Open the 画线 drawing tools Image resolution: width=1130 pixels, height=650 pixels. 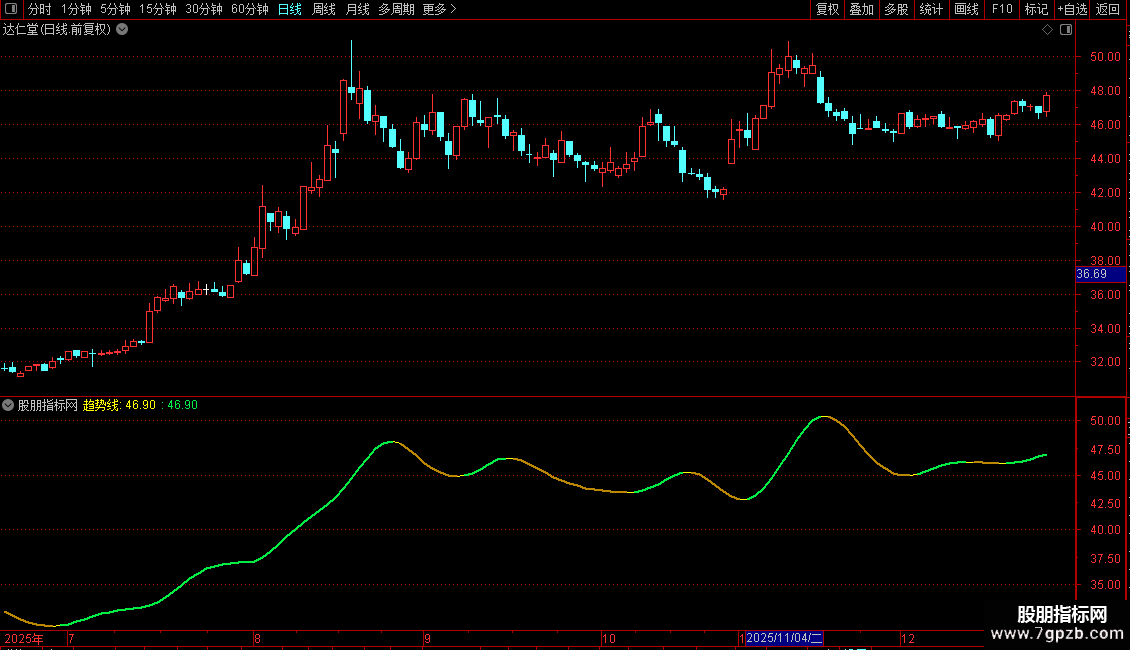(966, 9)
